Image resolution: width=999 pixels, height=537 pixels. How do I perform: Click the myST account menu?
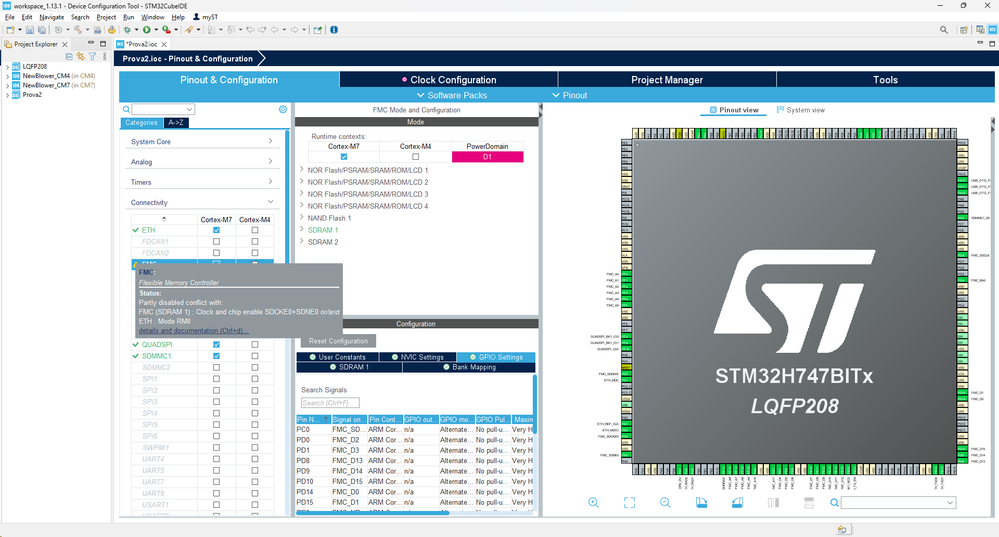(x=205, y=17)
